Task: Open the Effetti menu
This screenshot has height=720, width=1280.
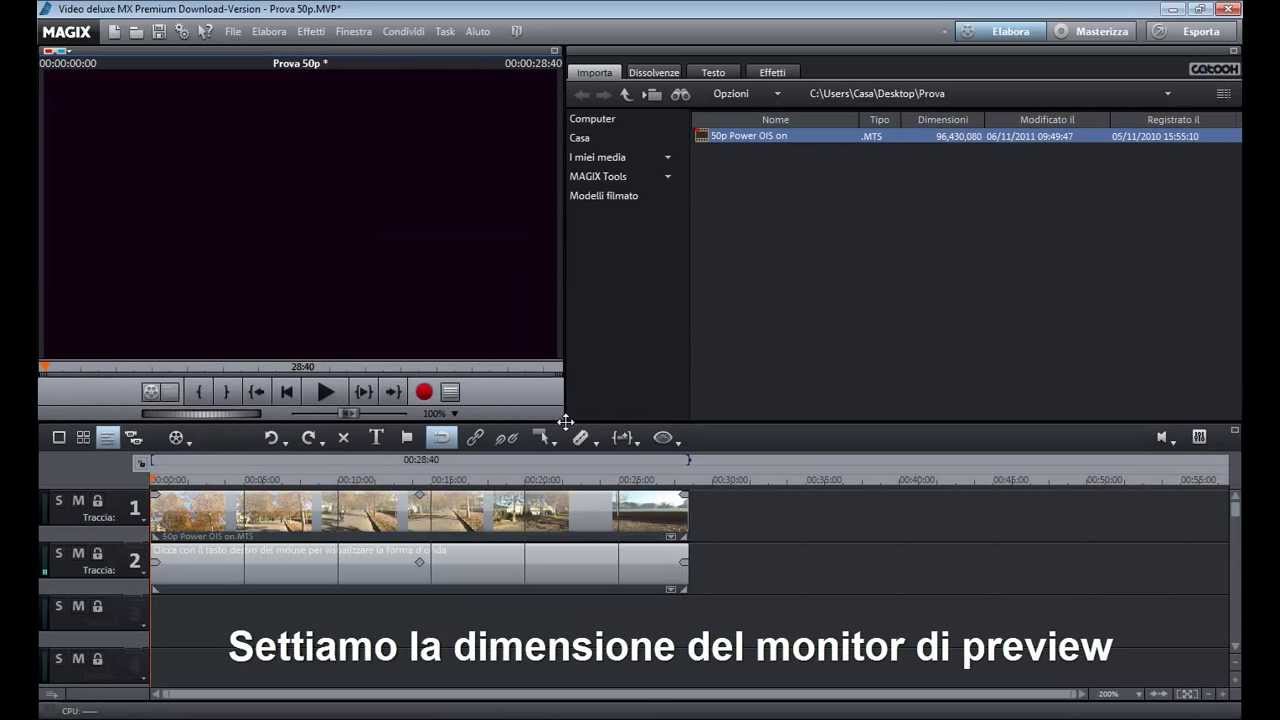Action: click(x=311, y=32)
